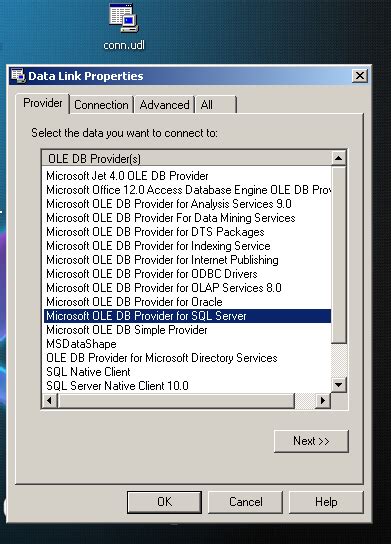This screenshot has height=544, width=391.
Task: Switch to the Advanced tab
Action: 164,105
